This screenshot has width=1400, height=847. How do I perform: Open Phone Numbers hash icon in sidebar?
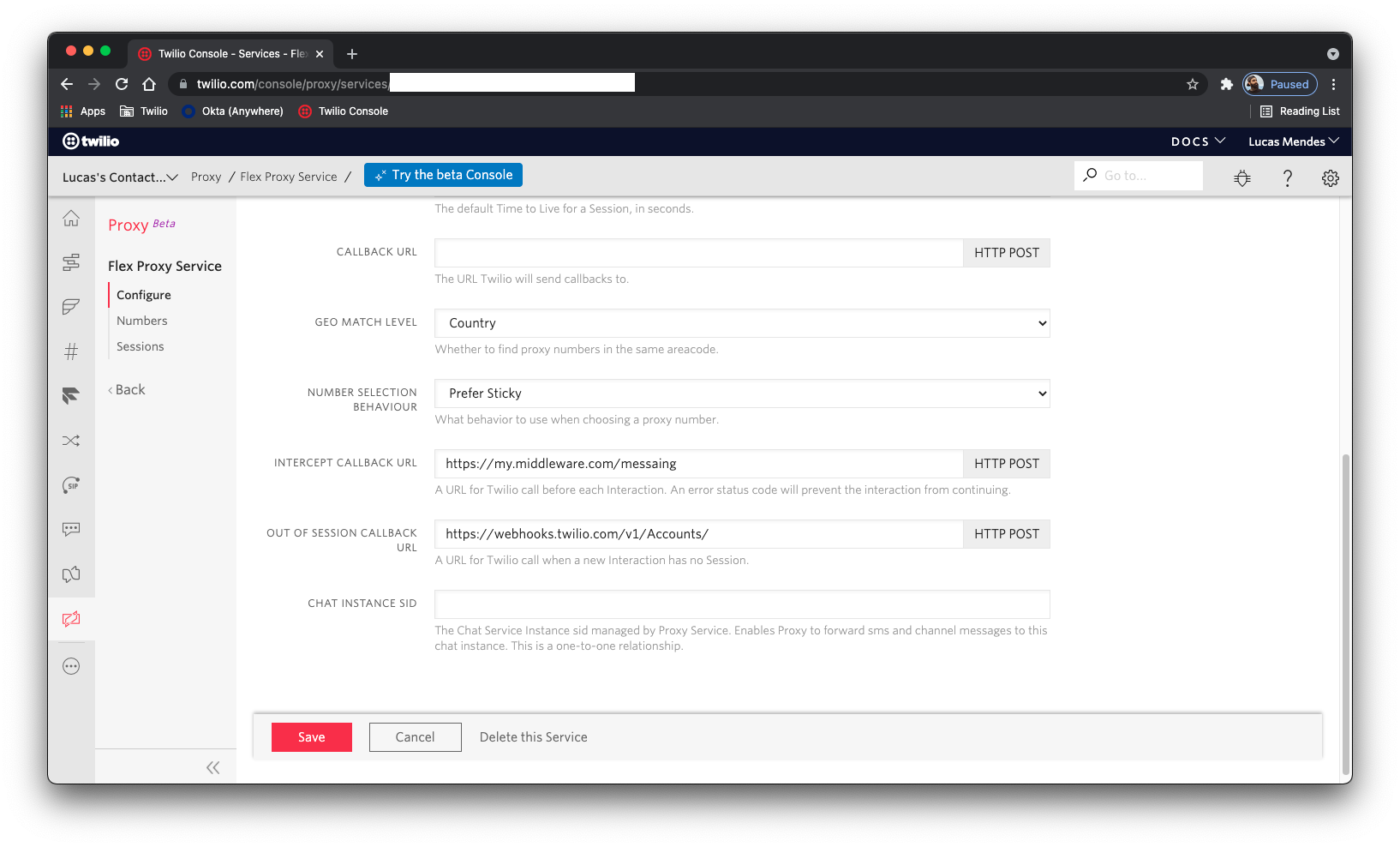click(71, 351)
